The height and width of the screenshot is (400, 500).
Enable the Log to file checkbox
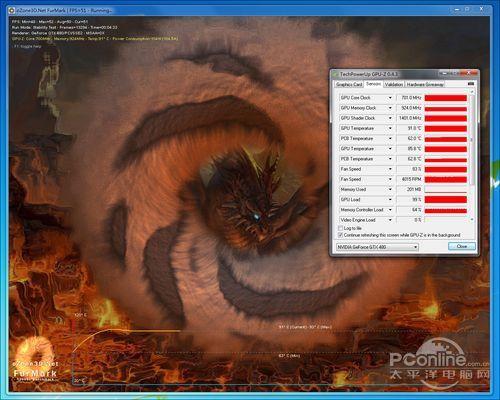click(x=340, y=228)
